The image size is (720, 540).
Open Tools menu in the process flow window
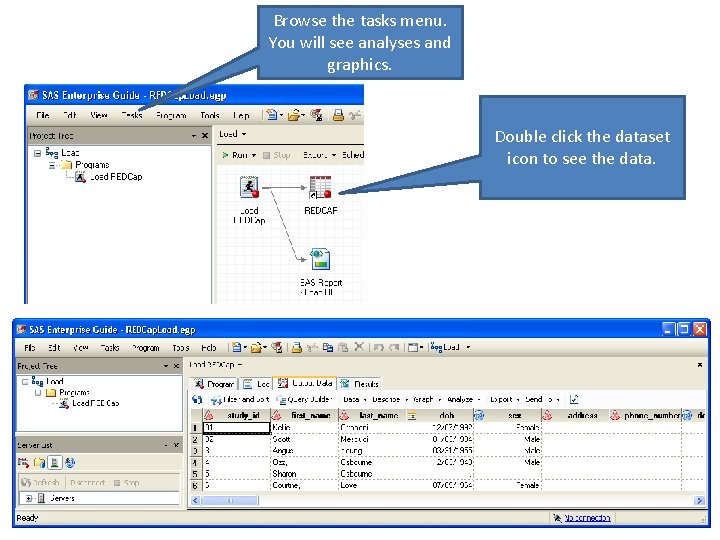(210, 115)
